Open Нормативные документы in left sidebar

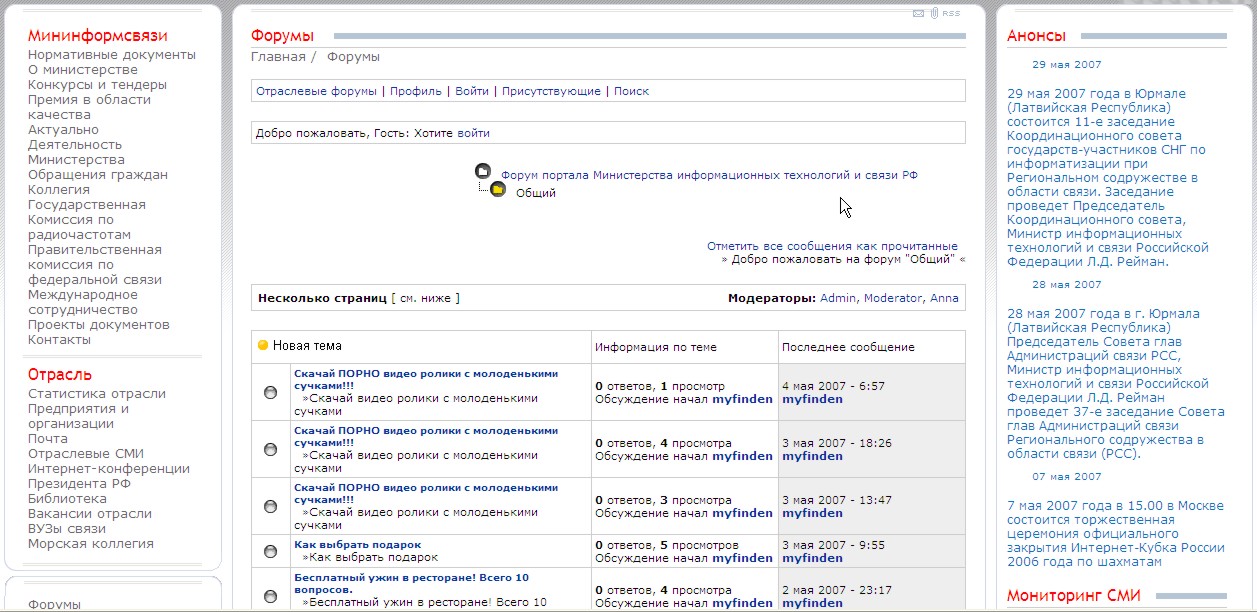coord(112,55)
